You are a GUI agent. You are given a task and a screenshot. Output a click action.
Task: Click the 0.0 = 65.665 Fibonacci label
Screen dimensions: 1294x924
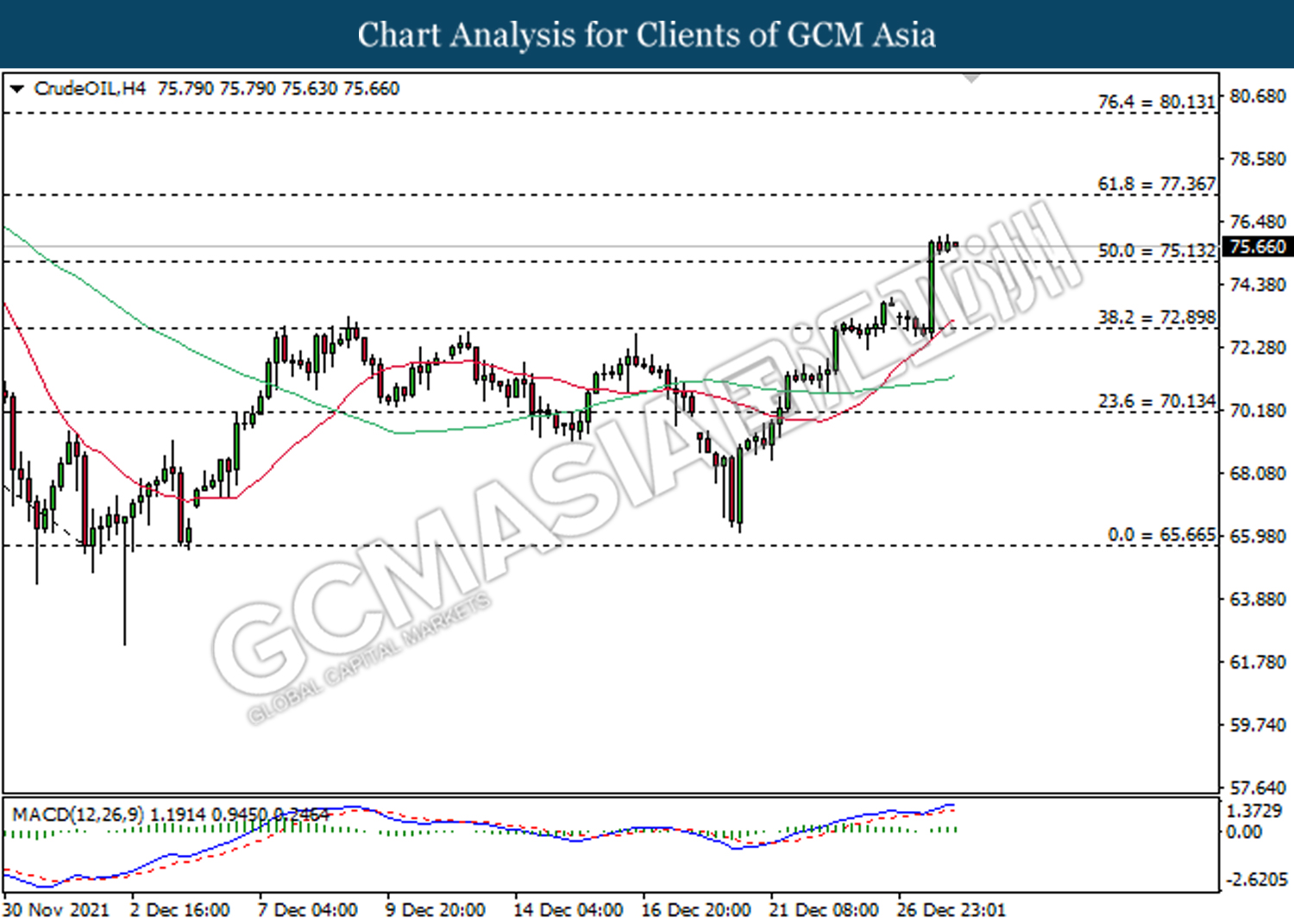pyautogui.click(x=1161, y=535)
